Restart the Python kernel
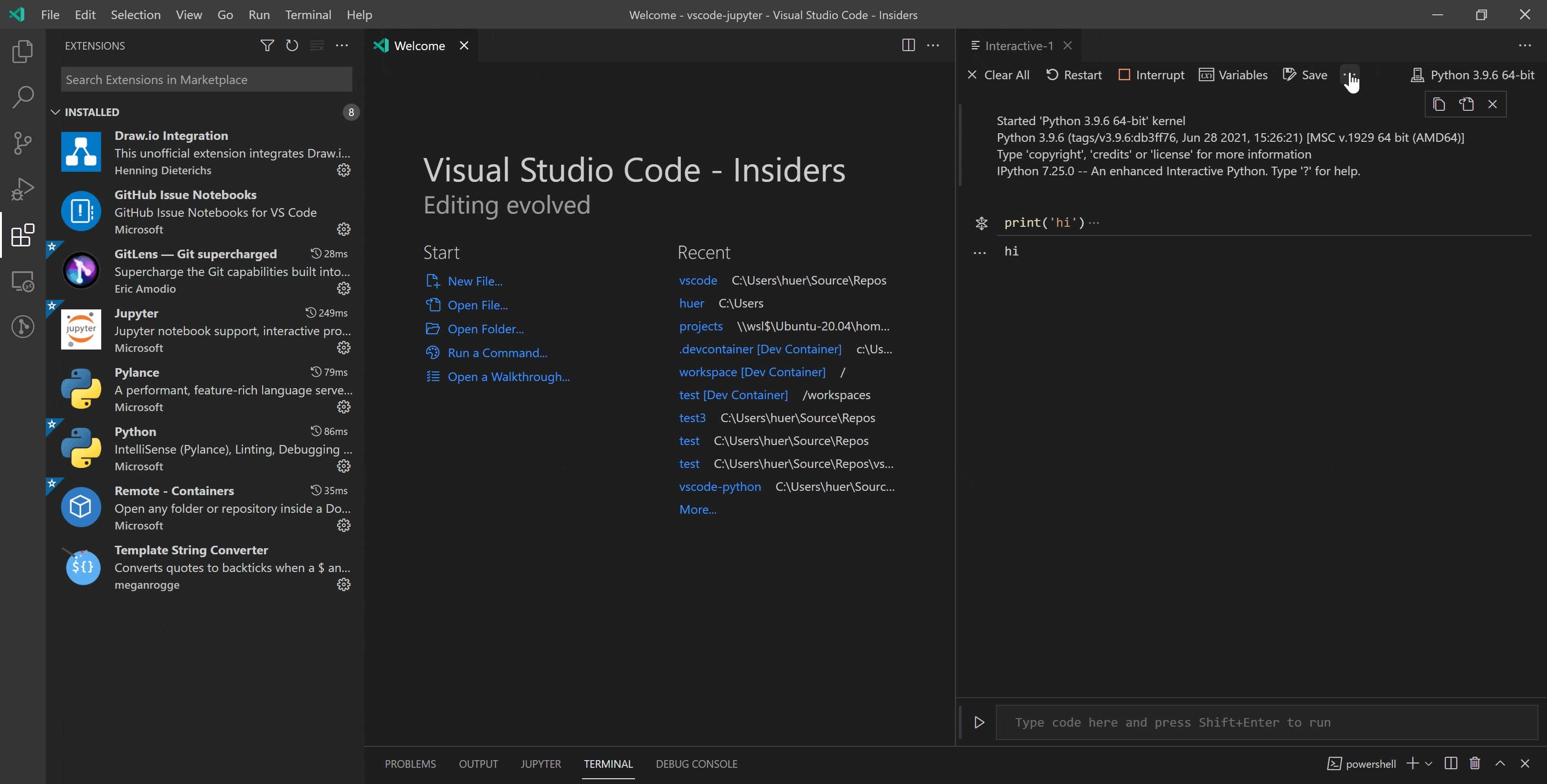Screen dimensions: 1547x784 click(x=1074, y=75)
